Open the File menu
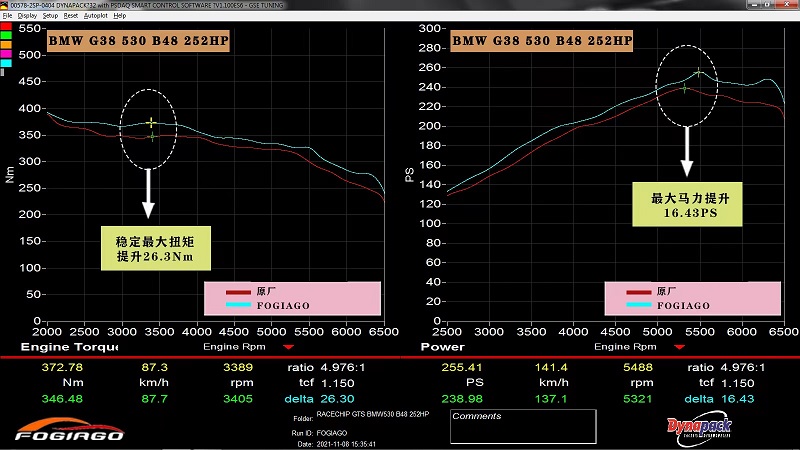Viewport: 800px width, 450px height. click(x=7, y=16)
